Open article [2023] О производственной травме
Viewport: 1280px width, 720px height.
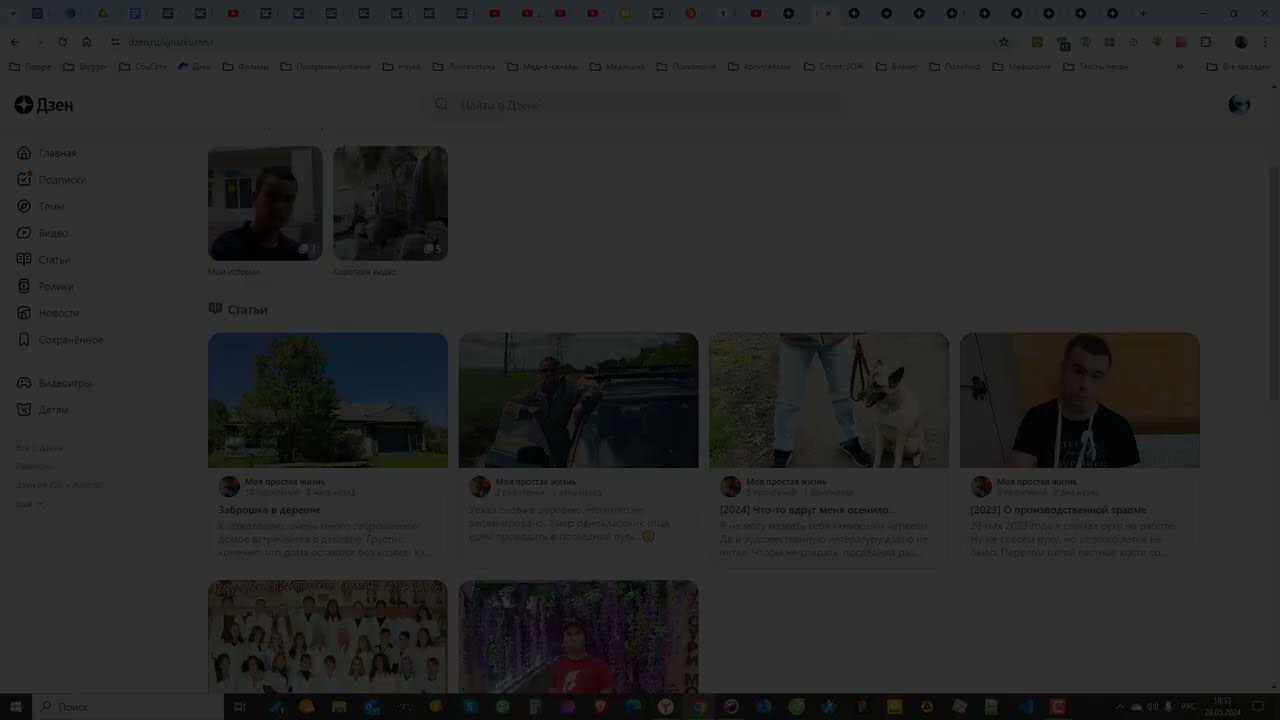tap(1058, 510)
